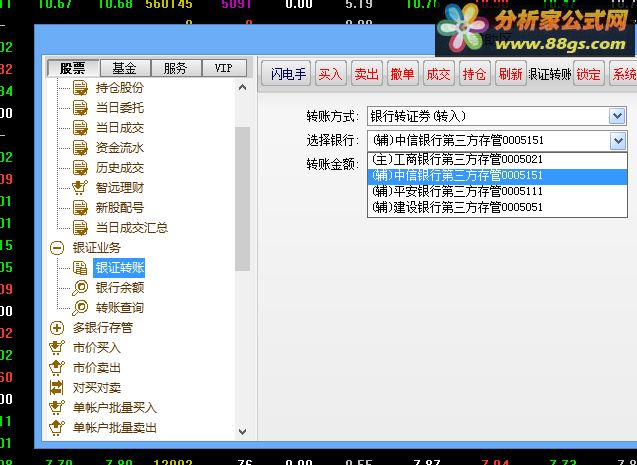Close the 选择银行 dropdown via its arrow
The width and height of the screenshot is (637, 465).
tap(618, 141)
